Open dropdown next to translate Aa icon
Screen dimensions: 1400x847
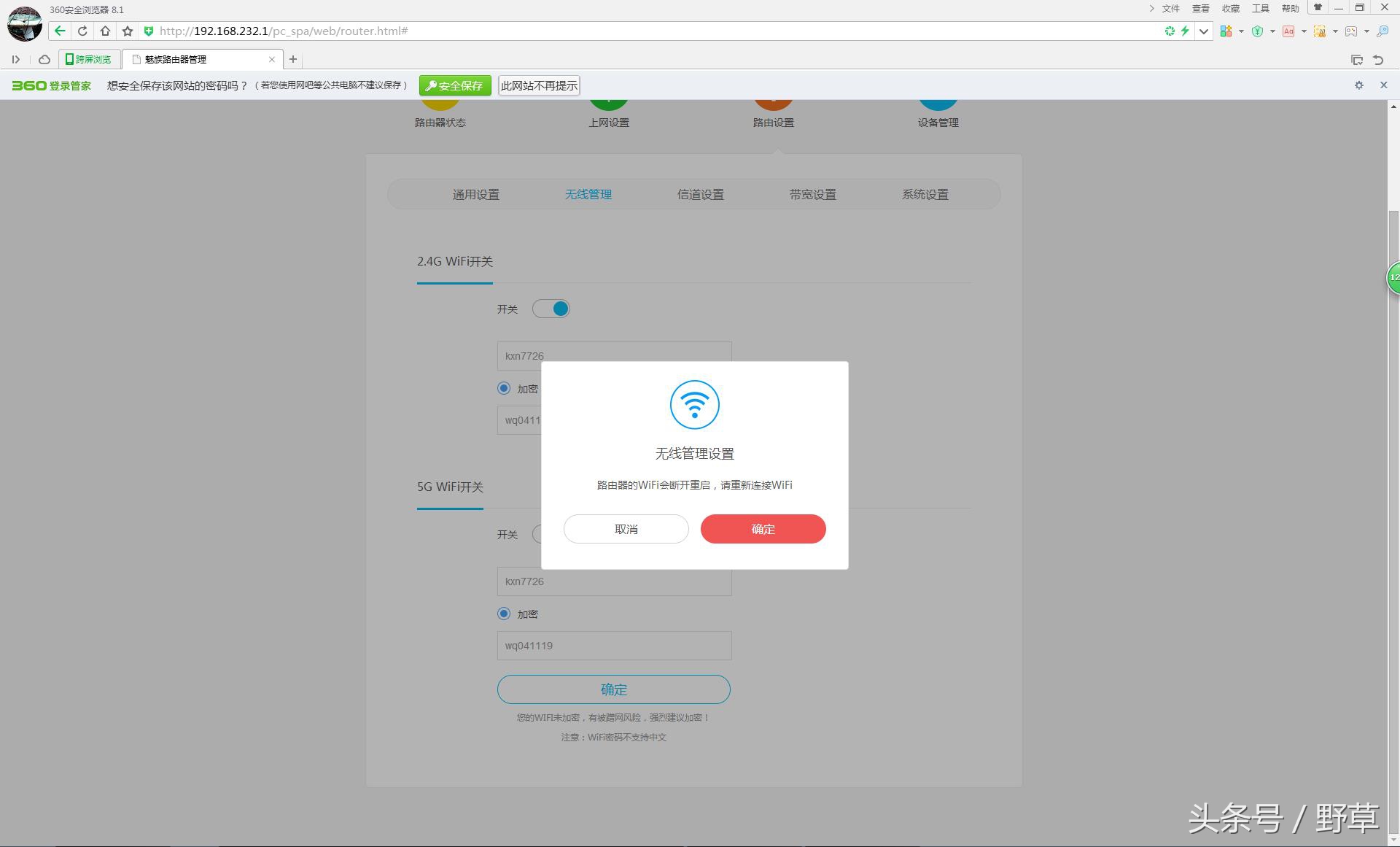click(x=1304, y=31)
